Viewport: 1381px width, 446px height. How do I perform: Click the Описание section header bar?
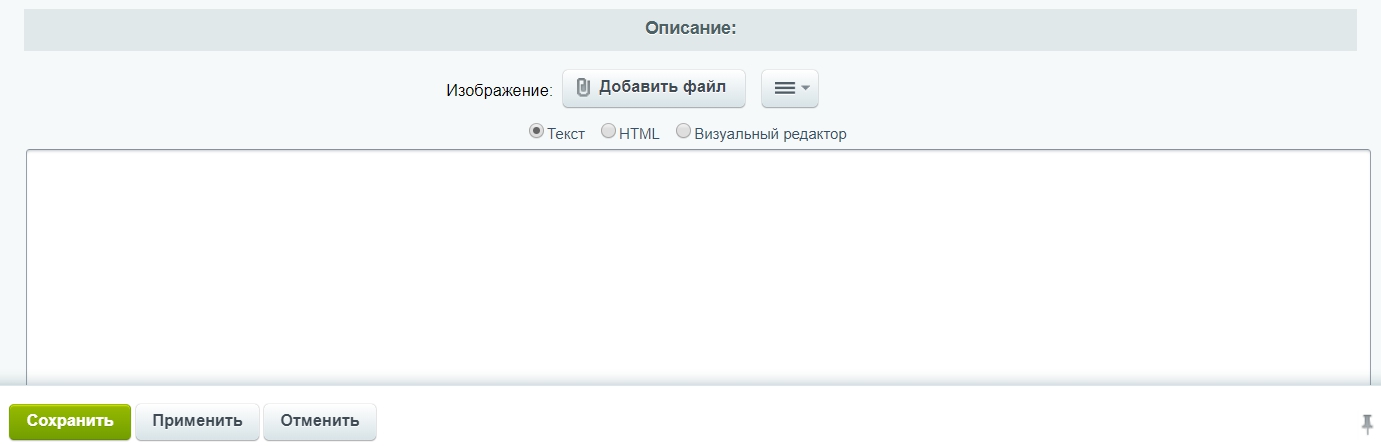point(690,29)
